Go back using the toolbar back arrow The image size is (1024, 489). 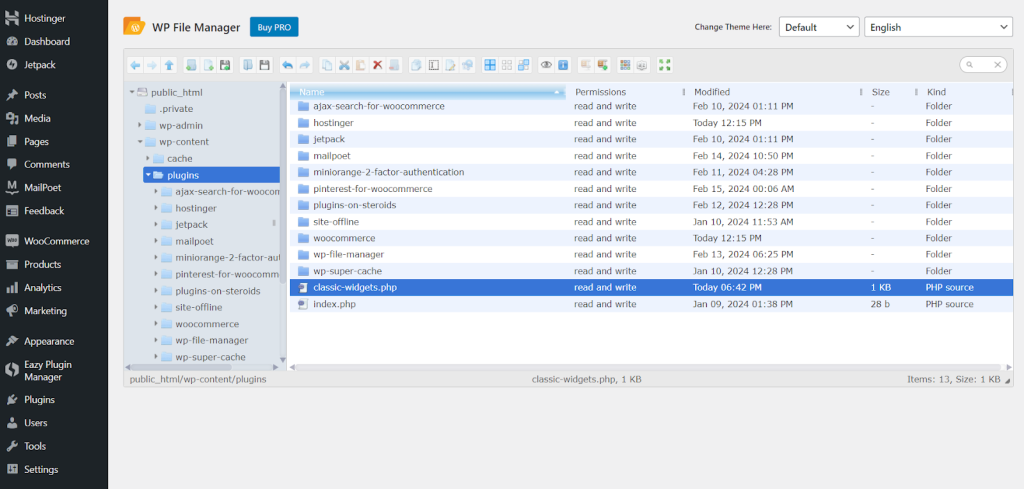tap(135, 65)
